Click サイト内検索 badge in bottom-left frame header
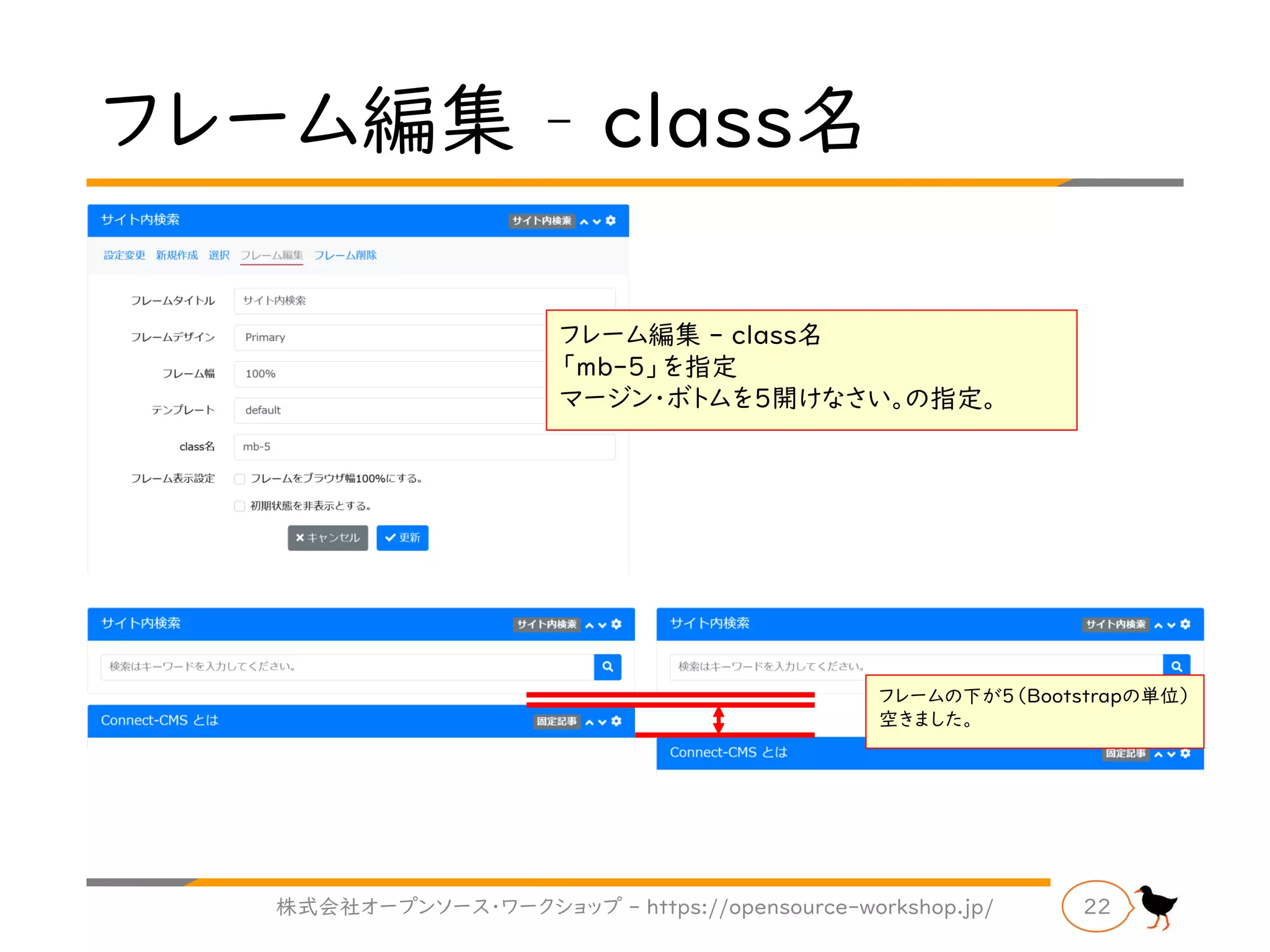 [547, 624]
